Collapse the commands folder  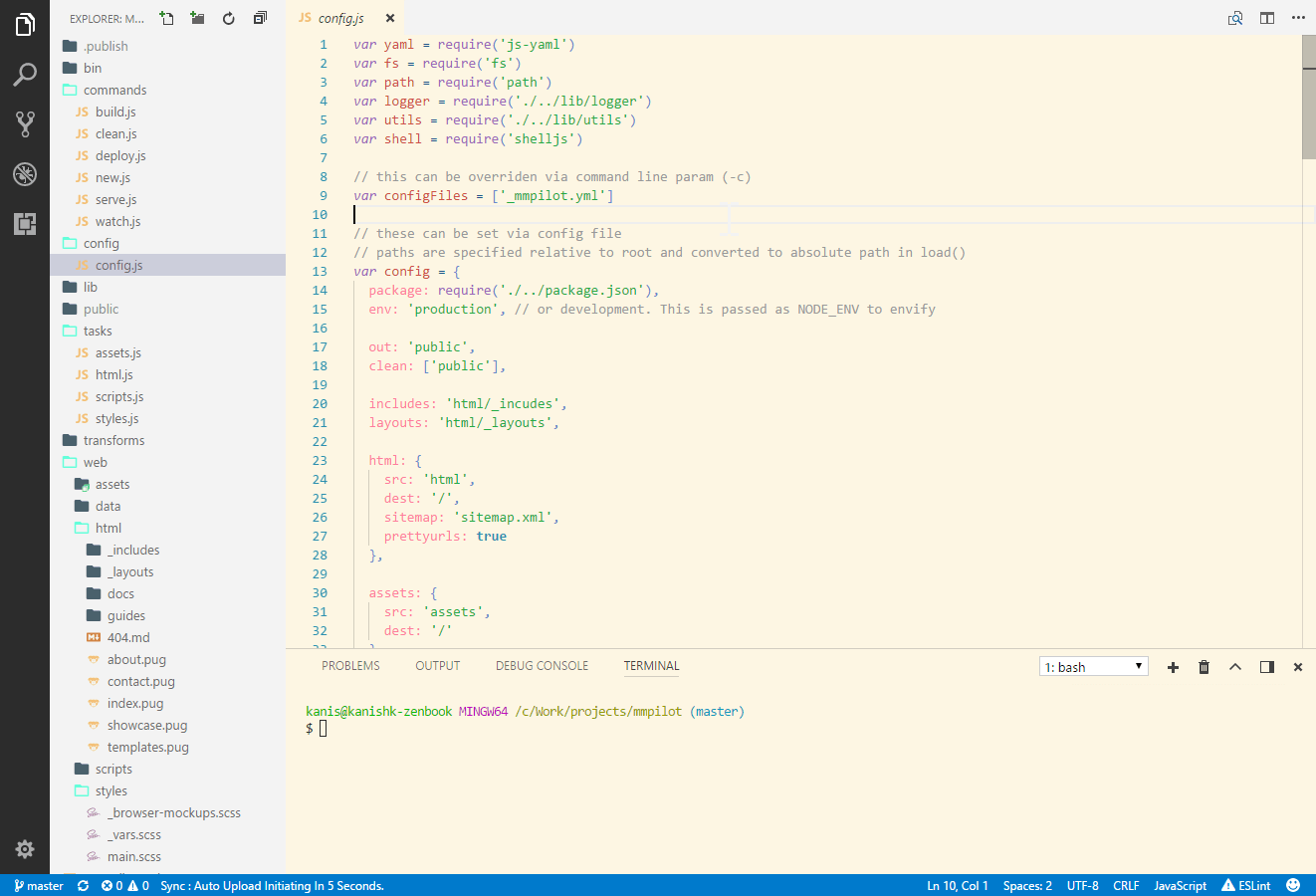pyautogui.click(x=112, y=90)
